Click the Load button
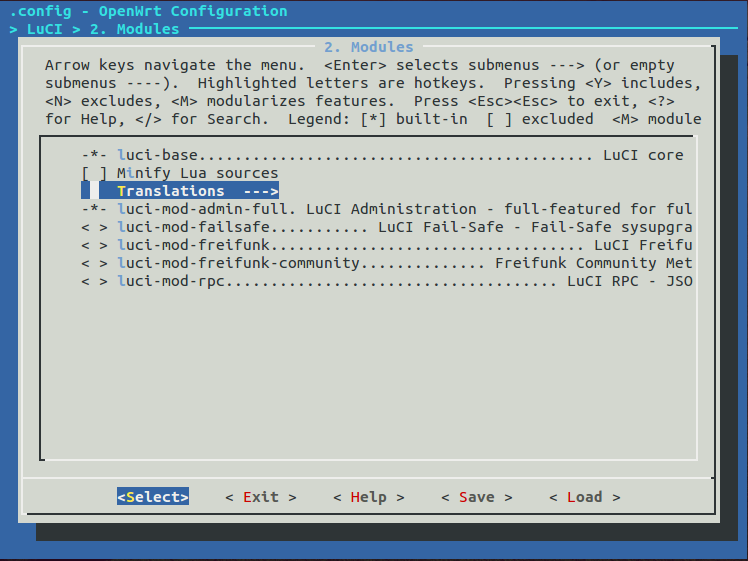 click(x=585, y=497)
